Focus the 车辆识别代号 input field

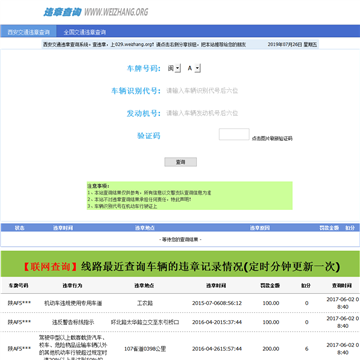(202, 91)
